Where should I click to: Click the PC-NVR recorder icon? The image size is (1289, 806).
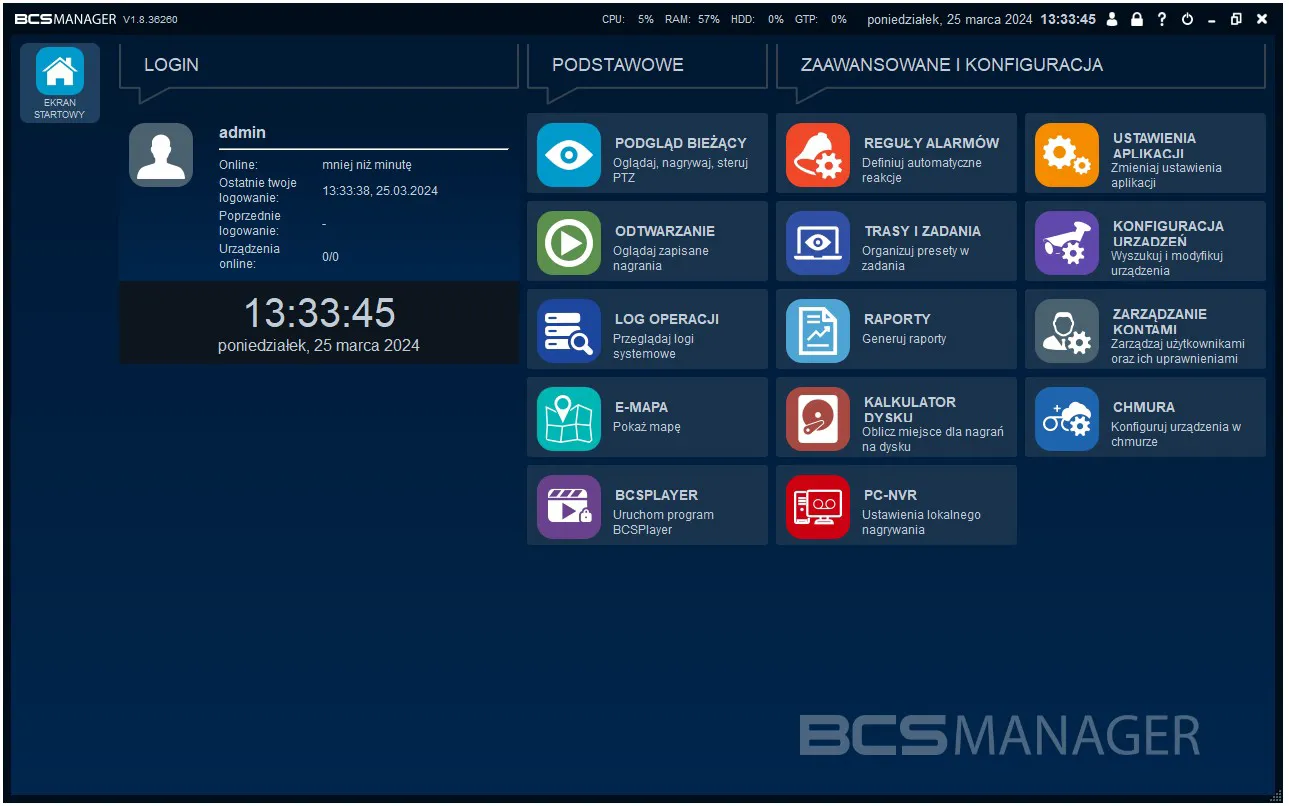(818, 507)
